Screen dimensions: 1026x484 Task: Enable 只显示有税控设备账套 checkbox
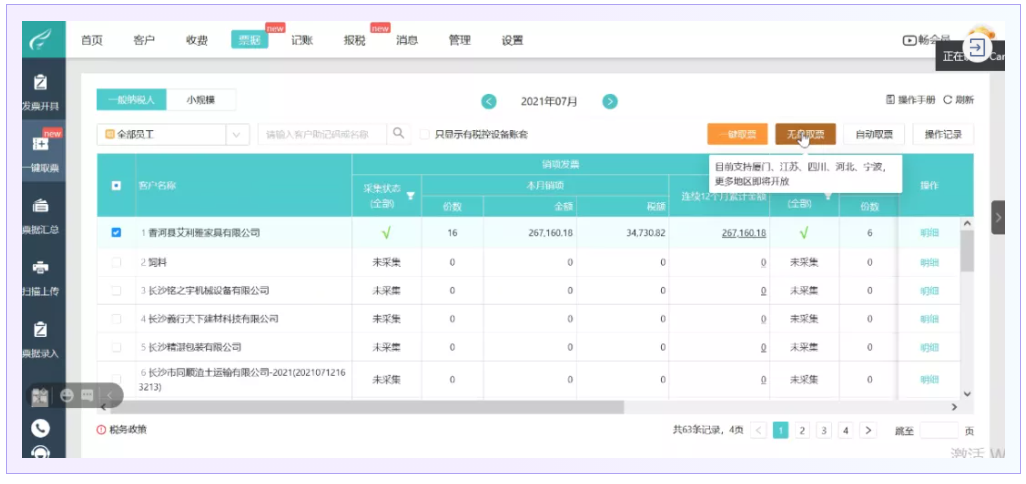tap(425, 134)
